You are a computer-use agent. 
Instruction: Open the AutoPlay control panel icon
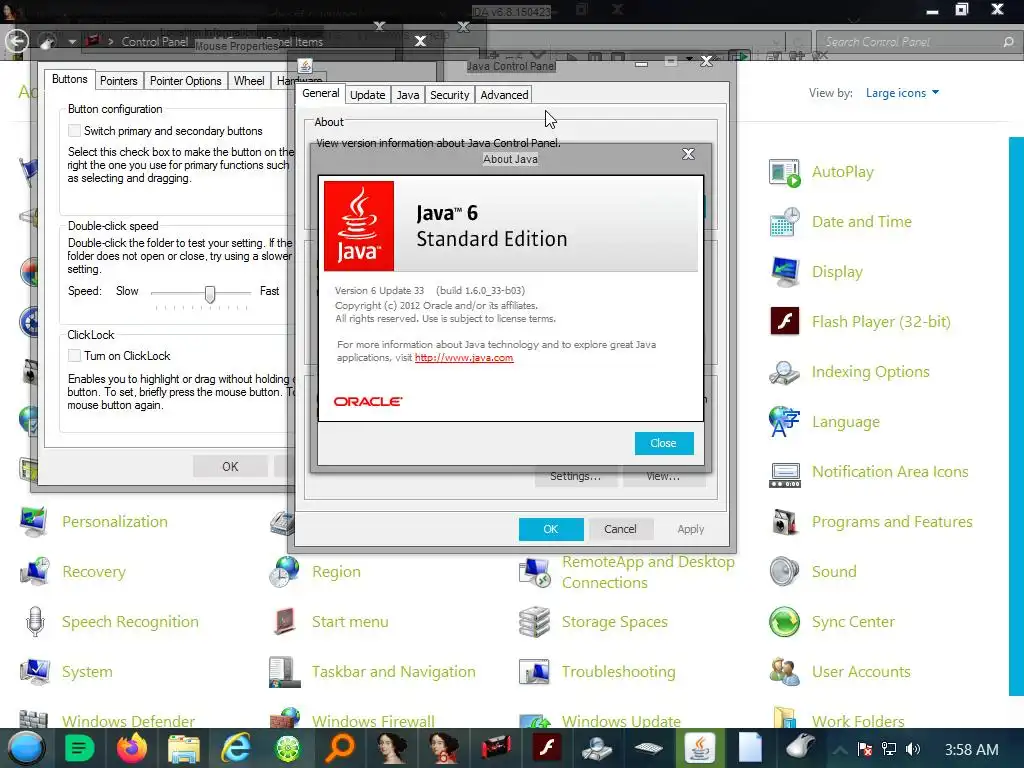pos(784,172)
